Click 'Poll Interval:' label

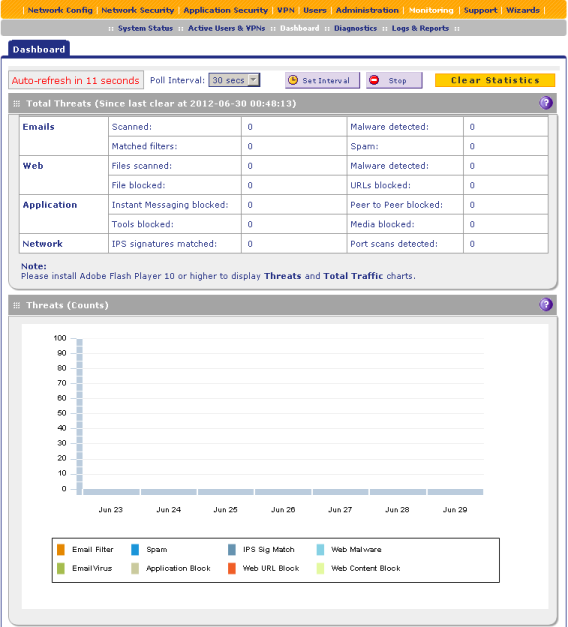pyautogui.click(x=177, y=80)
